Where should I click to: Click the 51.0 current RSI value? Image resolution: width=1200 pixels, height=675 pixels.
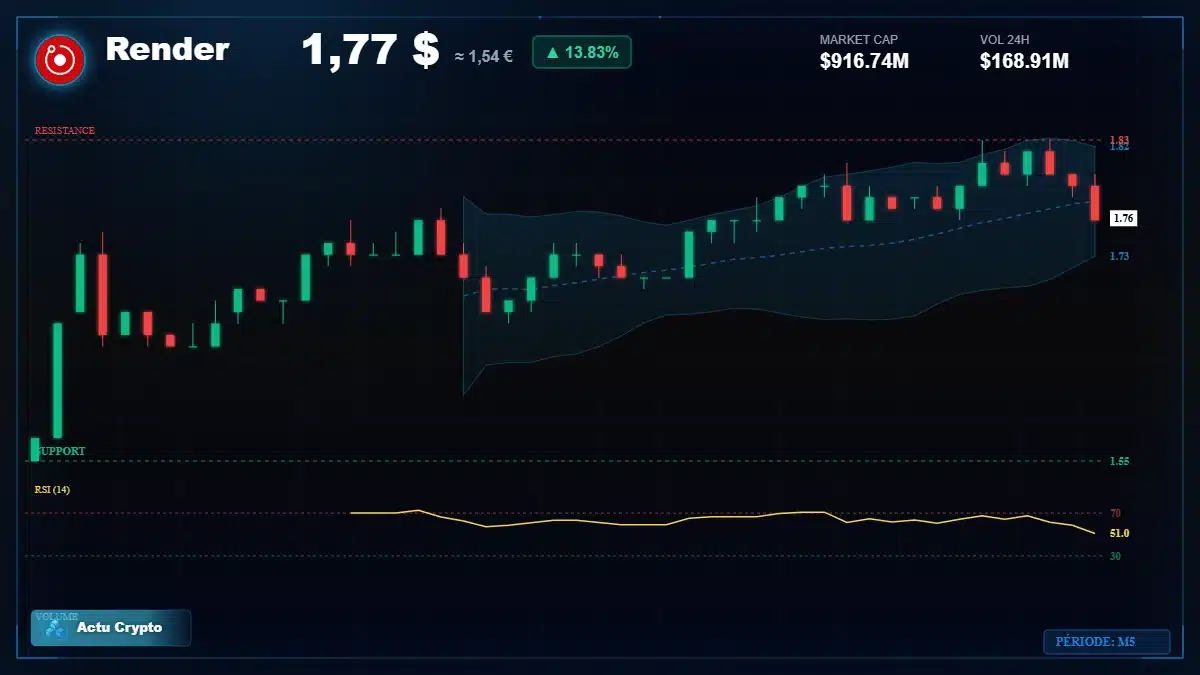click(x=1119, y=533)
